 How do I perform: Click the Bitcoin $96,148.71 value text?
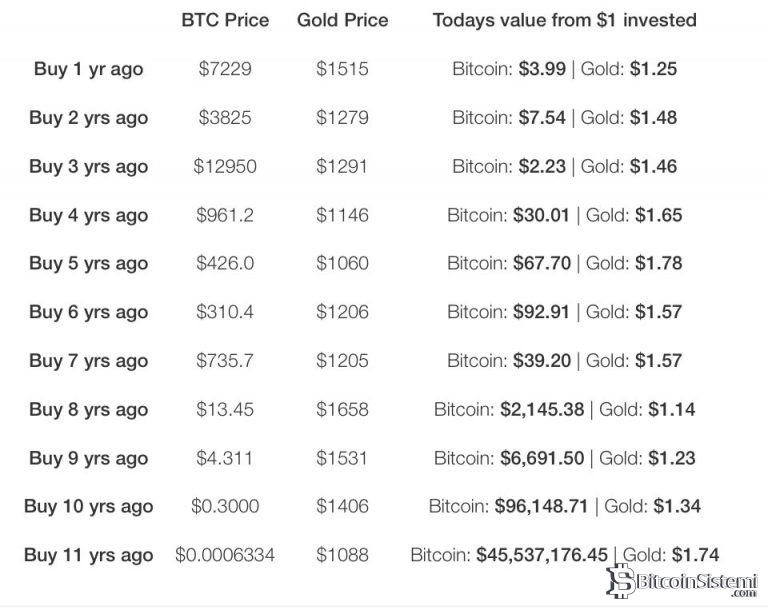[x=509, y=507]
